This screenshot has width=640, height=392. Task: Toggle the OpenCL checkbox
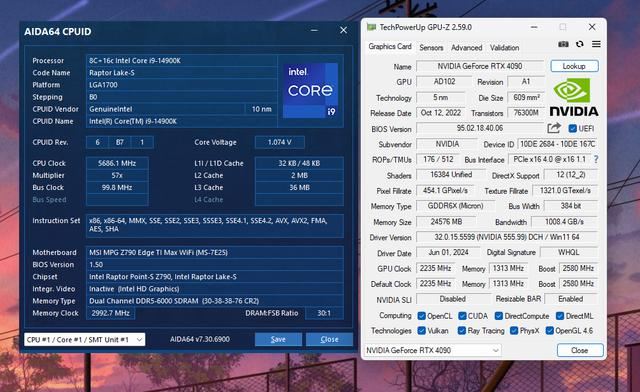[x=422, y=316]
